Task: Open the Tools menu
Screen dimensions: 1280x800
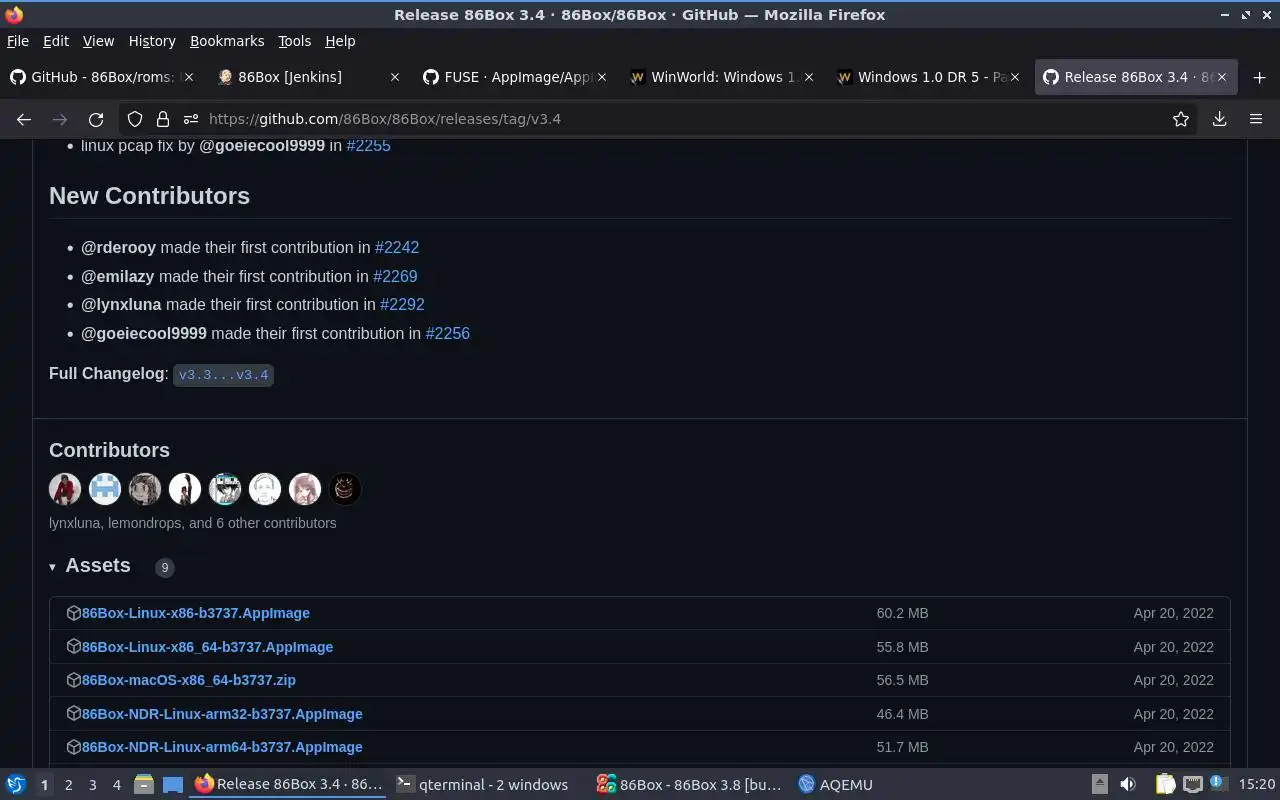Action: click(294, 41)
